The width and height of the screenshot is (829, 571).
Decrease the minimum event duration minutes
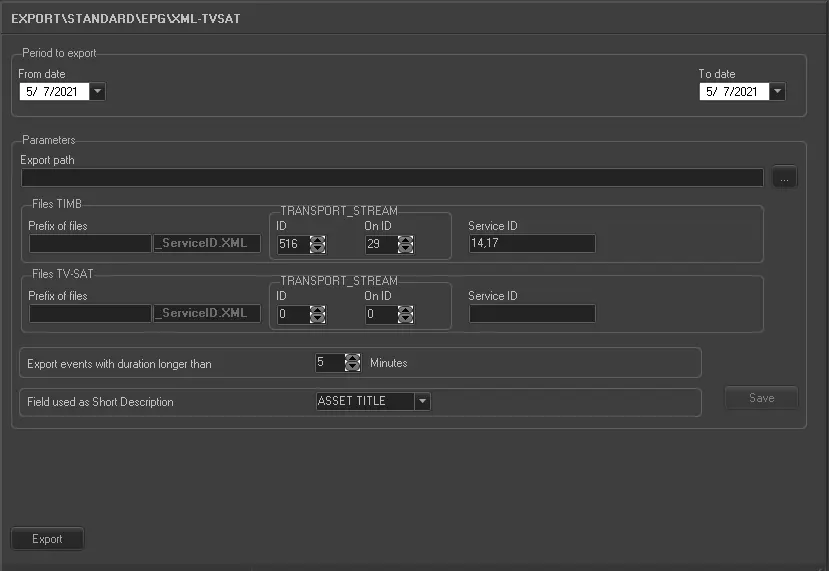tap(352, 368)
